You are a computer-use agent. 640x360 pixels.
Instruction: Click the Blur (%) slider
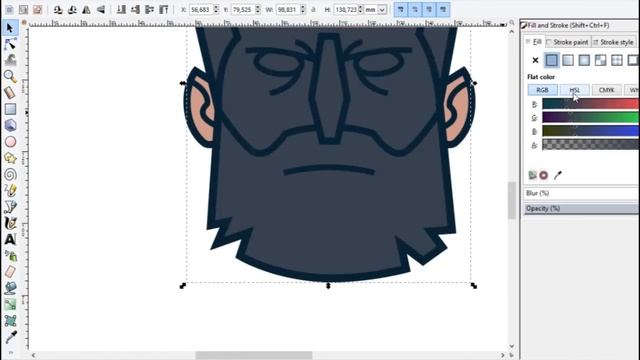point(581,193)
